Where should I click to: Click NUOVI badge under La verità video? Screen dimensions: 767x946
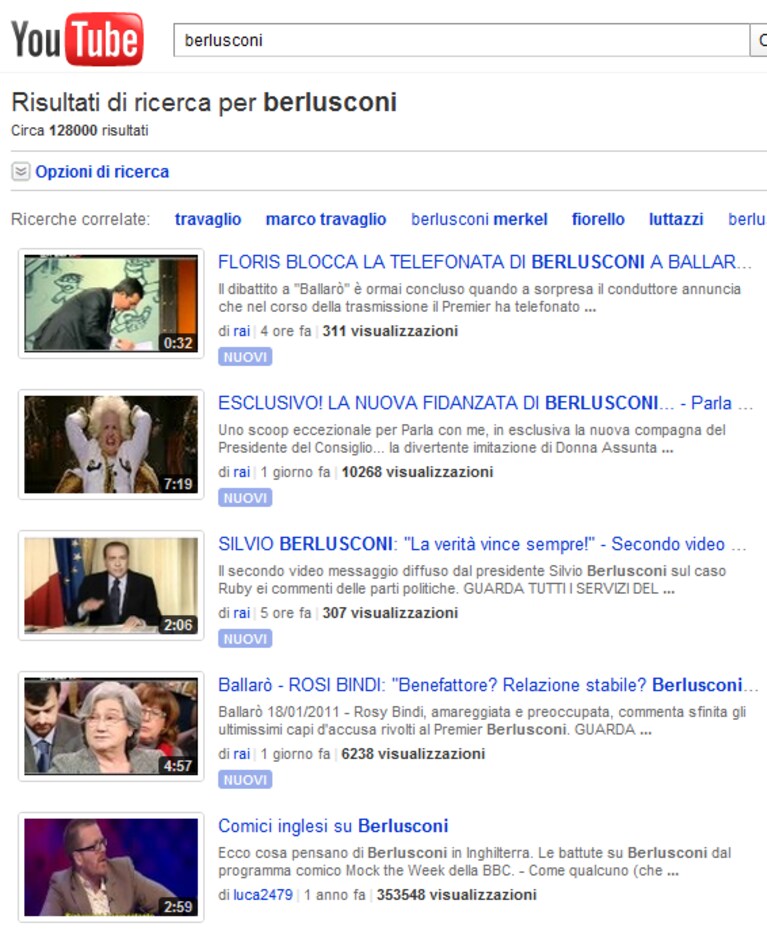tap(245, 639)
